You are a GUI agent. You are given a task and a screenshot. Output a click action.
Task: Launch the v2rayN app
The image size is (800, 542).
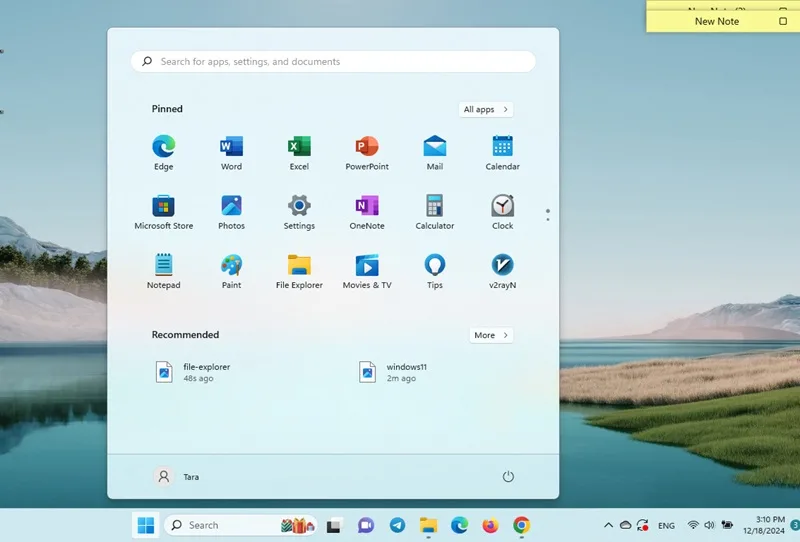[503, 271]
